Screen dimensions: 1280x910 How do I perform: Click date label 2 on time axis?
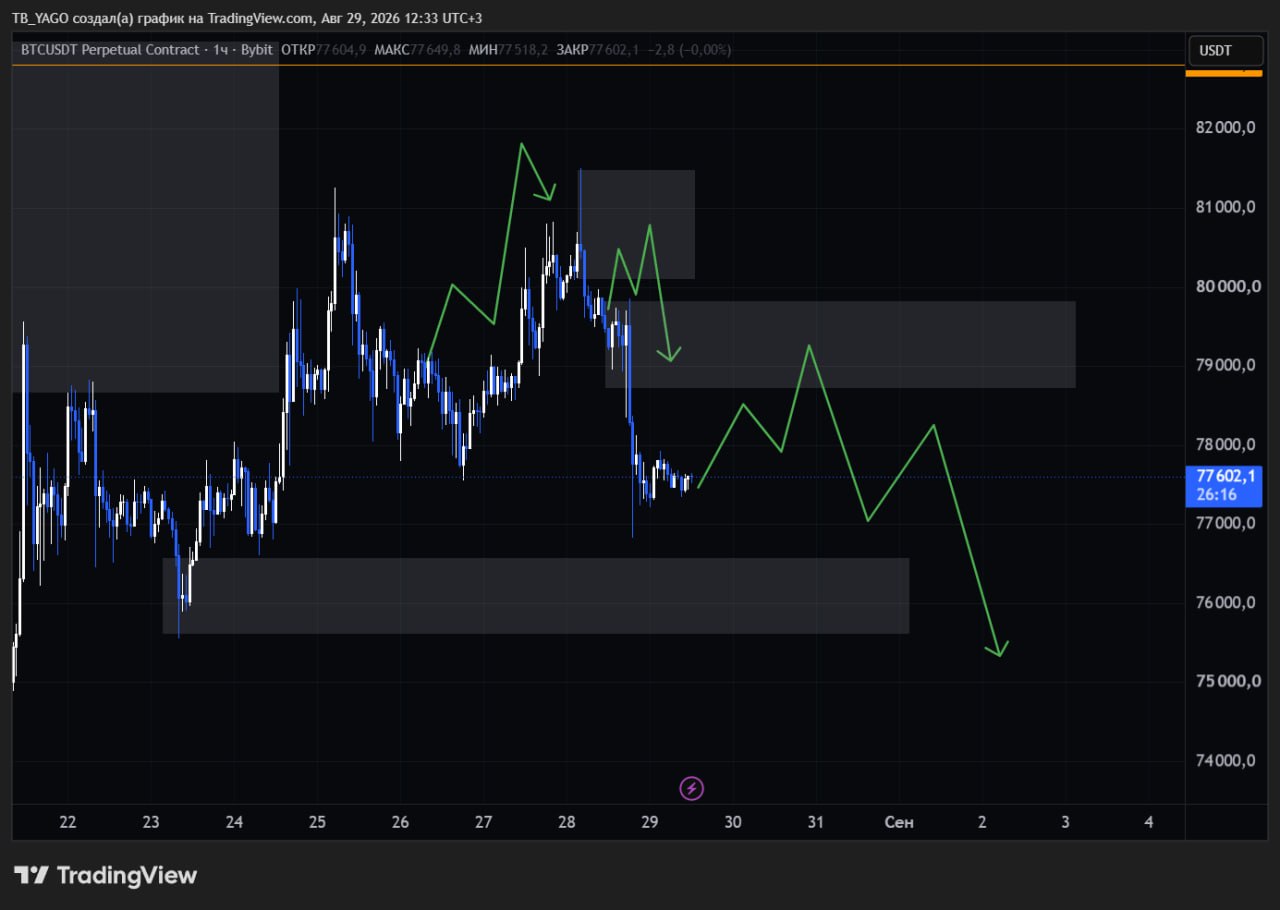click(982, 822)
